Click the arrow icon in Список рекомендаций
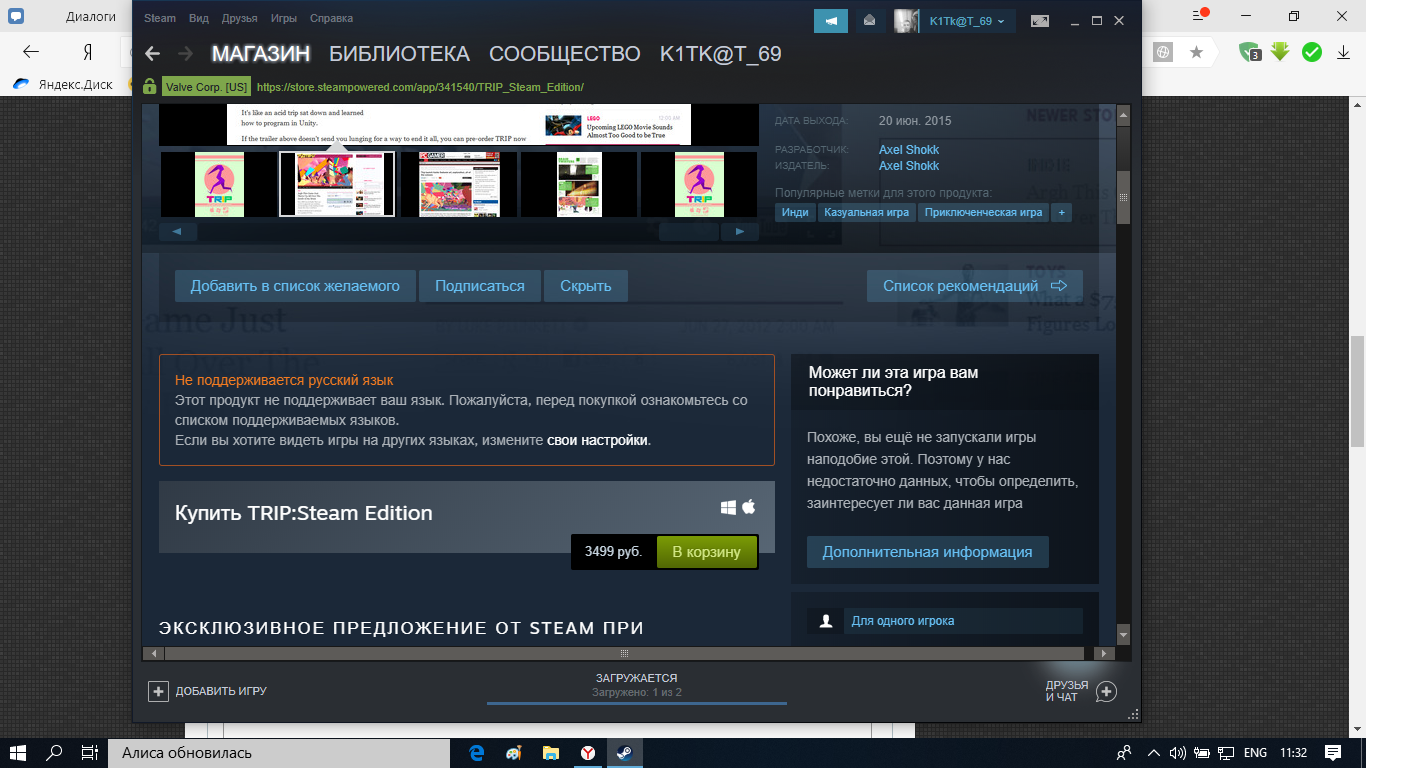 click(x=1059, y=286)
